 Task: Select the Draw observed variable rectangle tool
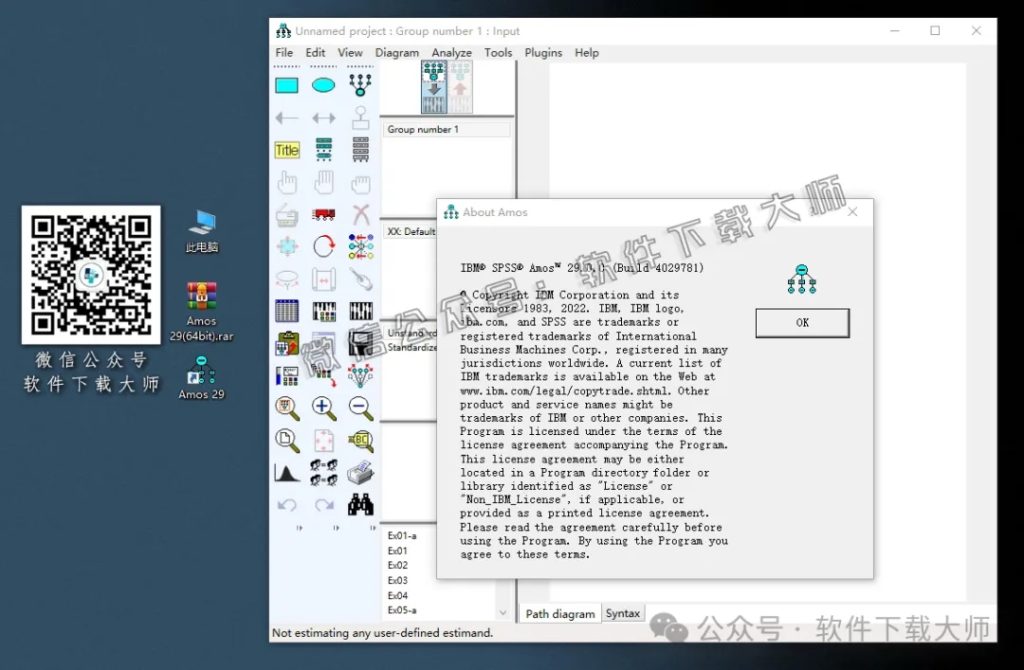(287, 85)
